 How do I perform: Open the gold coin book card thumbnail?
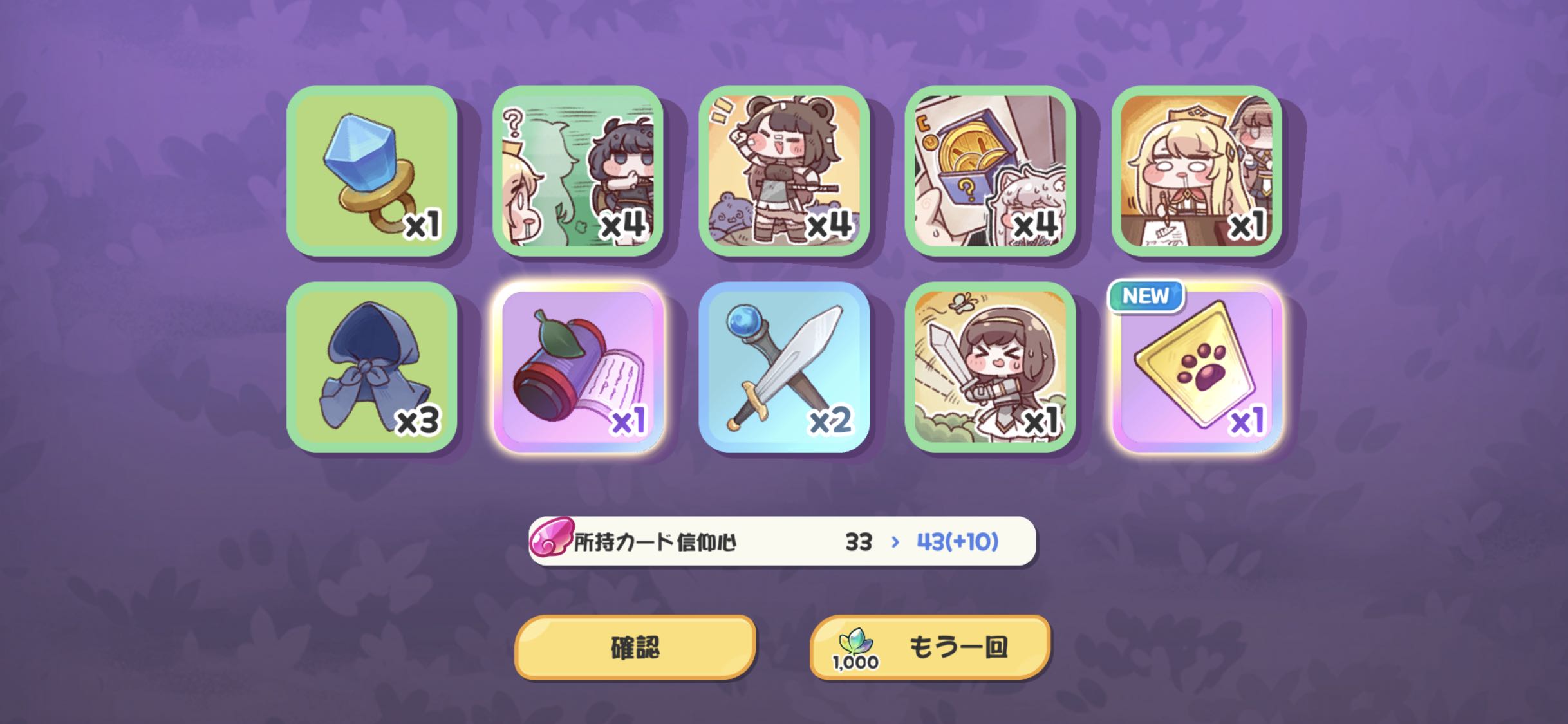(991, 171)
